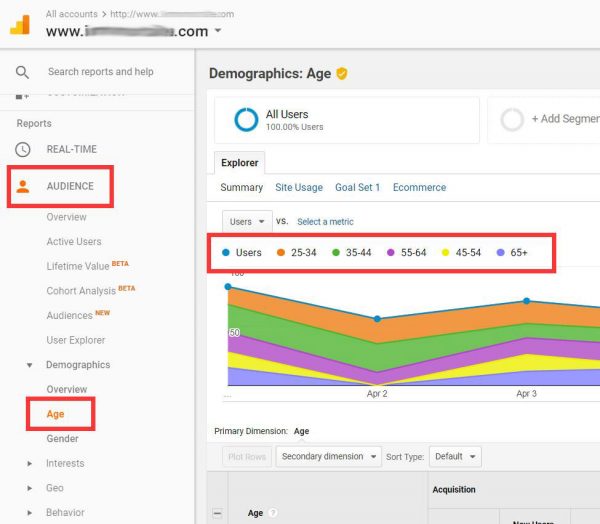The image size is (600, 524).
Task: Click the Google Analytics logo icon
Action: coord(20,25)
